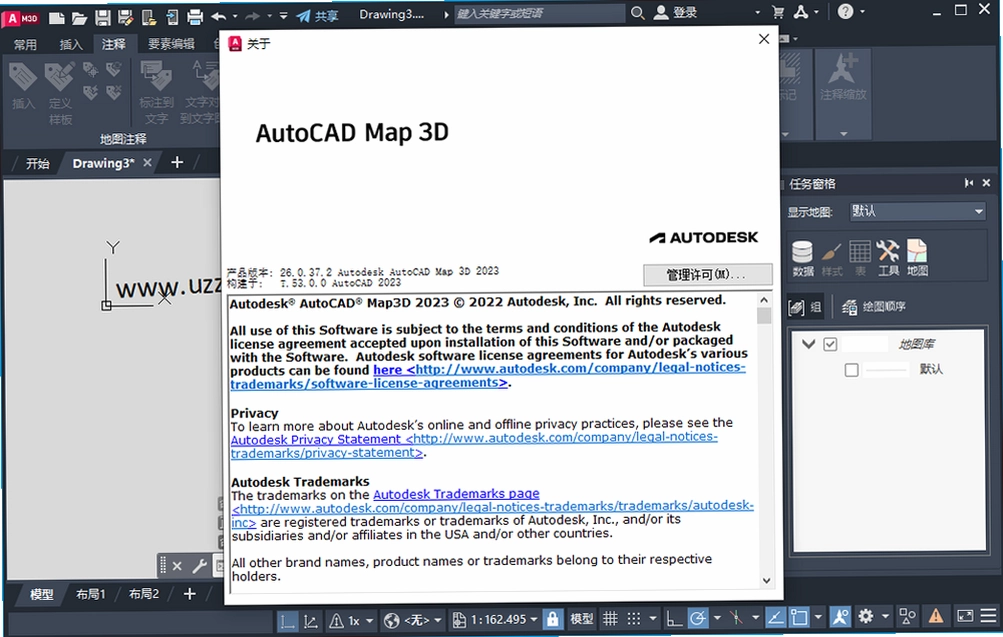
Task: Toggle the grid display in the status bar
Action: [x=611, y=618]
